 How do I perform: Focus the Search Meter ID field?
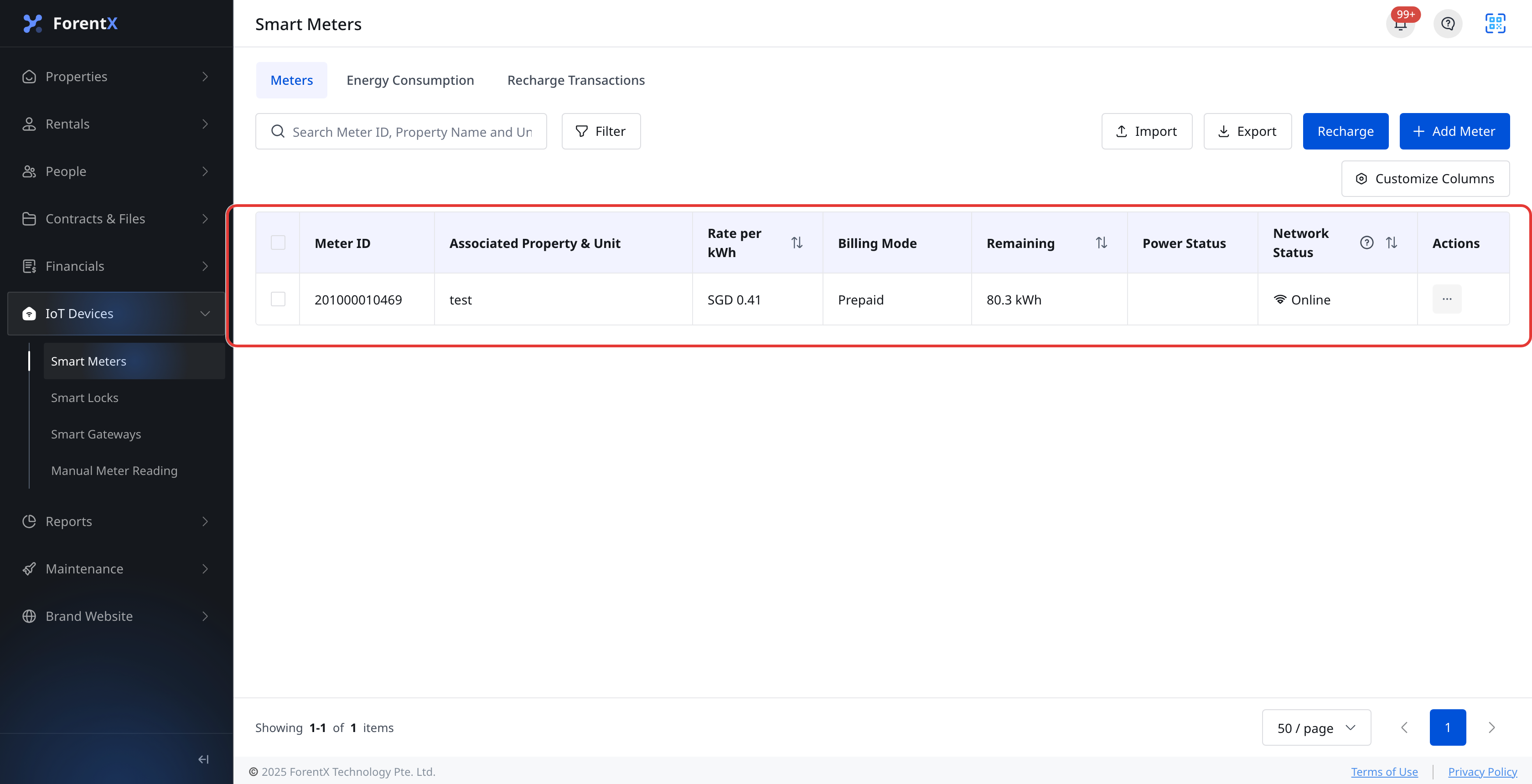[401, 131]
